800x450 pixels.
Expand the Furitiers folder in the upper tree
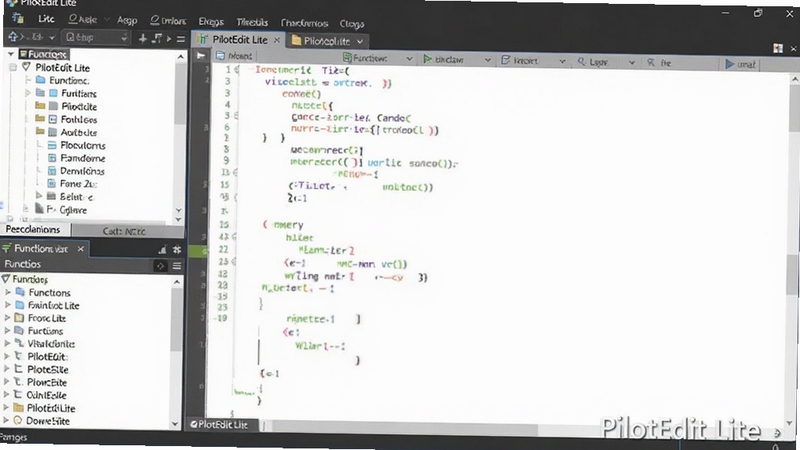click(x=28, y=93)
